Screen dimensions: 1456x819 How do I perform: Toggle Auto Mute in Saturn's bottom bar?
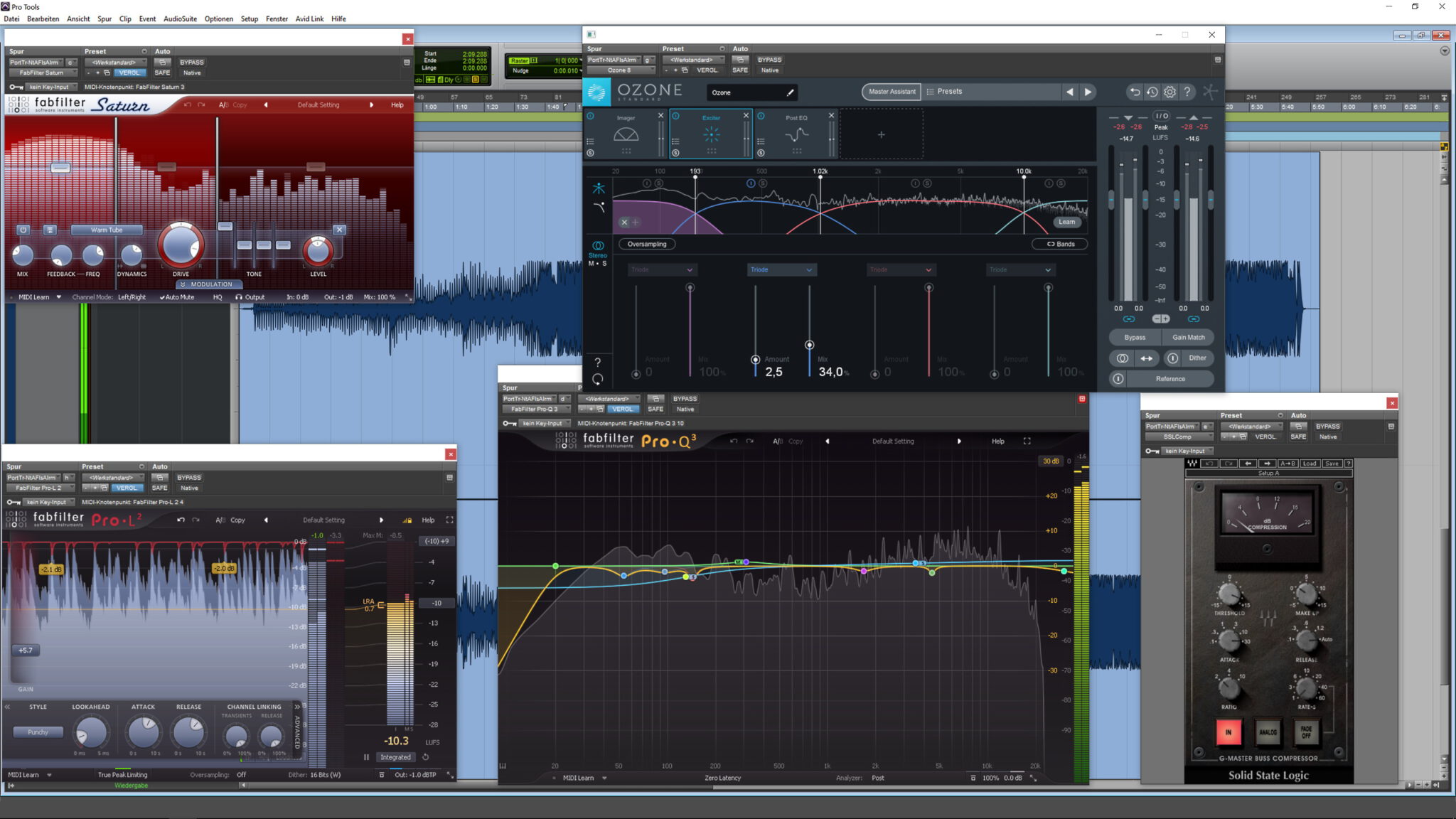(178, 297)
